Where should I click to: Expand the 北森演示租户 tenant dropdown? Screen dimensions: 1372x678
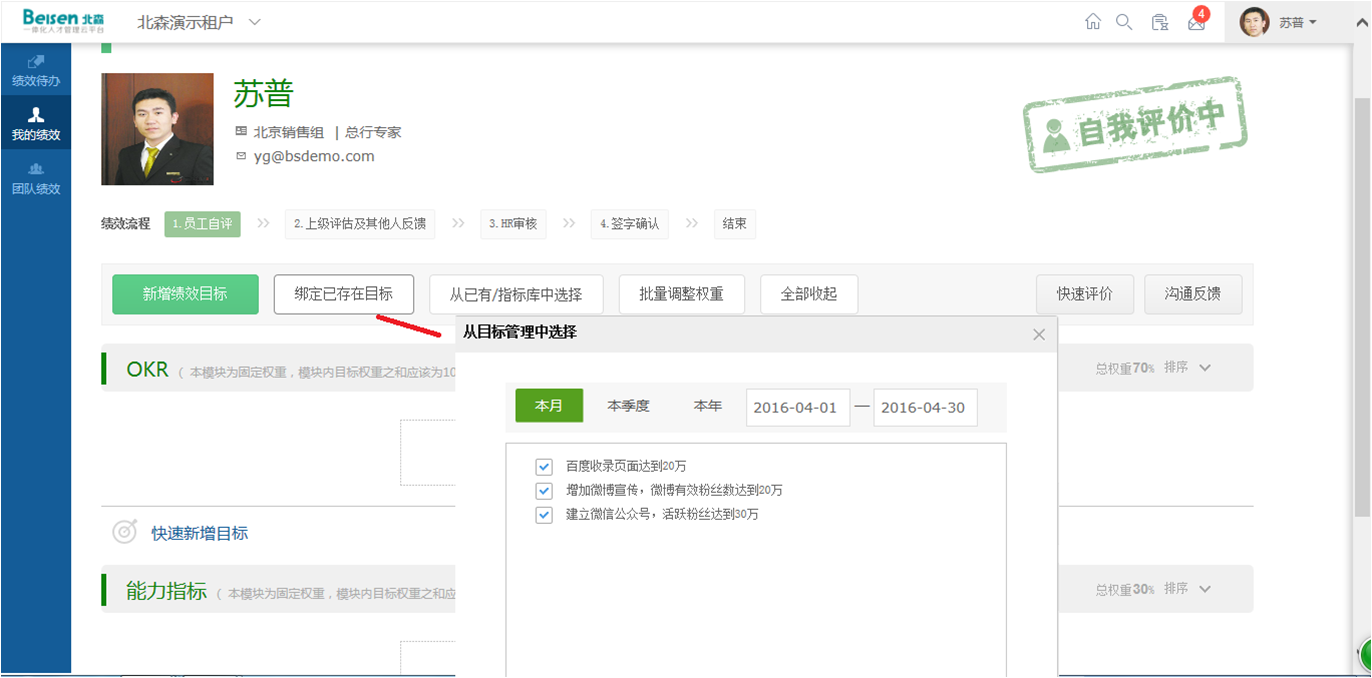pyautogui.click(x=254, y=22)
